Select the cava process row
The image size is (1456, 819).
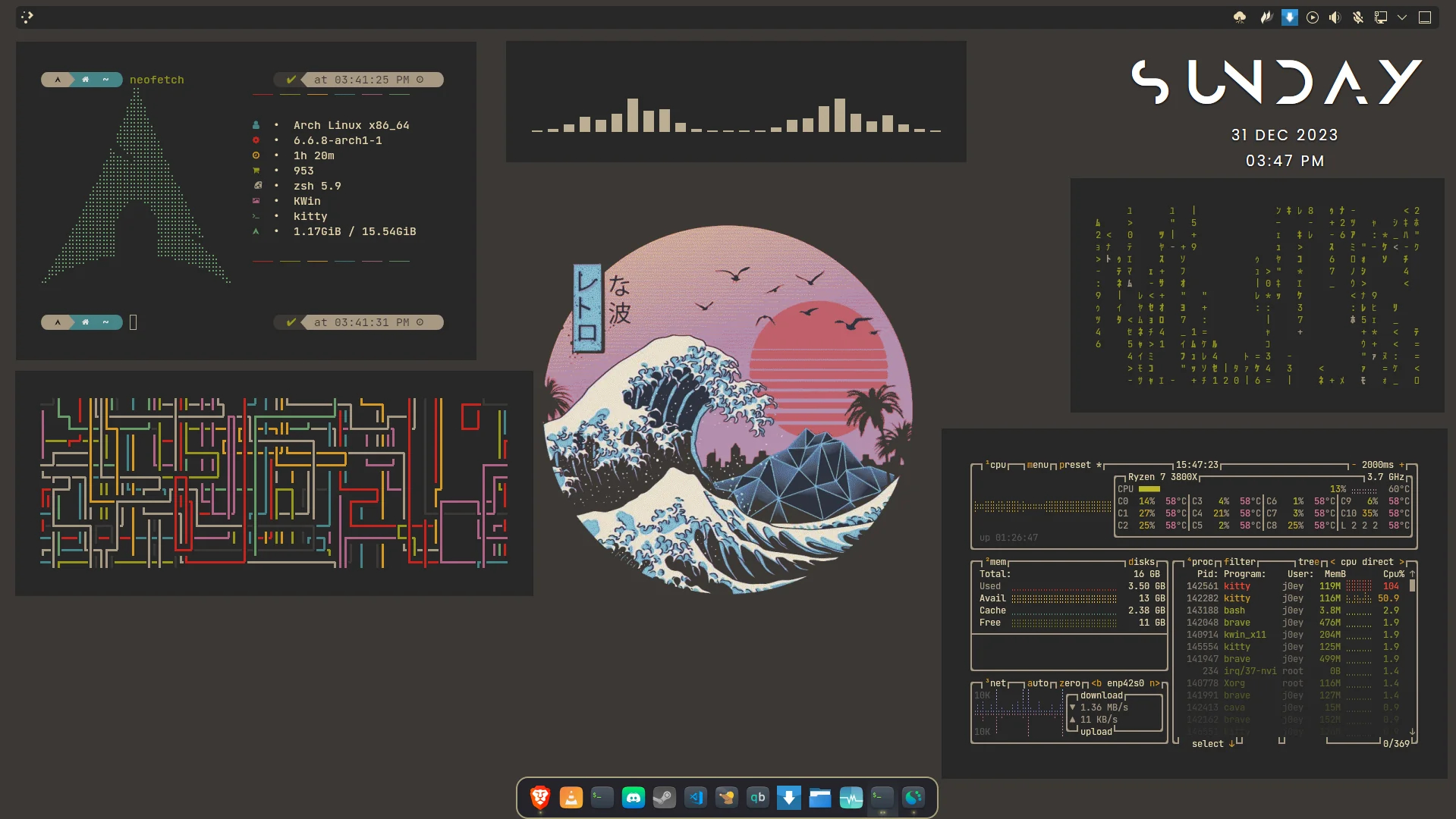click(1293, 708)
